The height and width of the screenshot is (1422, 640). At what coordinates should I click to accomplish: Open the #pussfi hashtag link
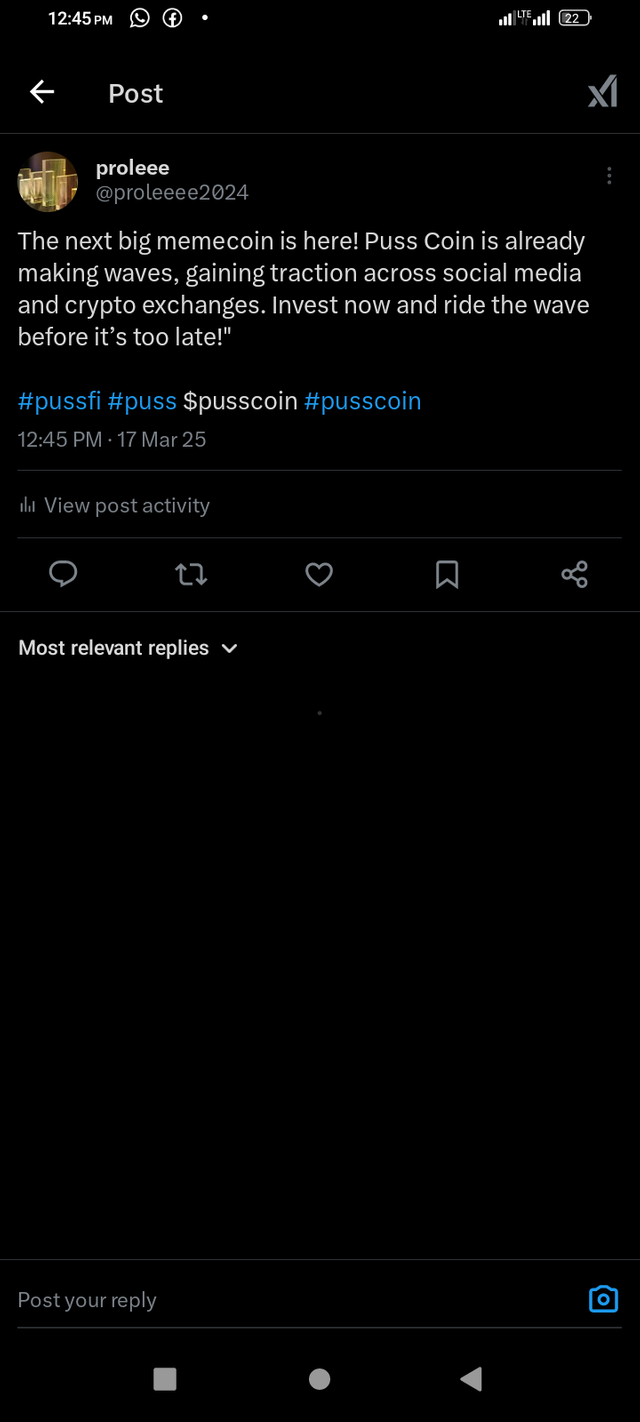click(x=59, y=401)
